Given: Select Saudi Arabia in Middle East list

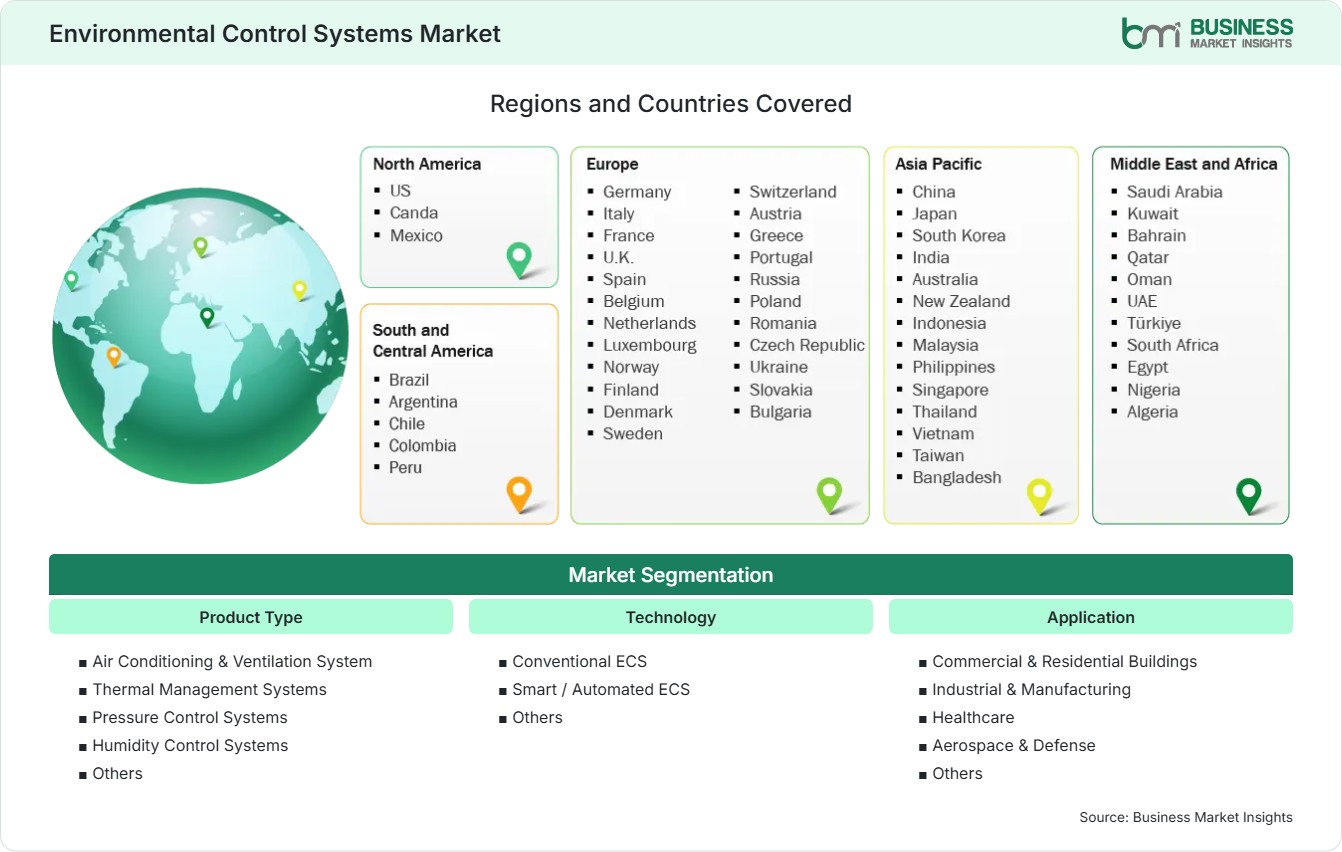Looking at the screenshot, I should 1175,191.
